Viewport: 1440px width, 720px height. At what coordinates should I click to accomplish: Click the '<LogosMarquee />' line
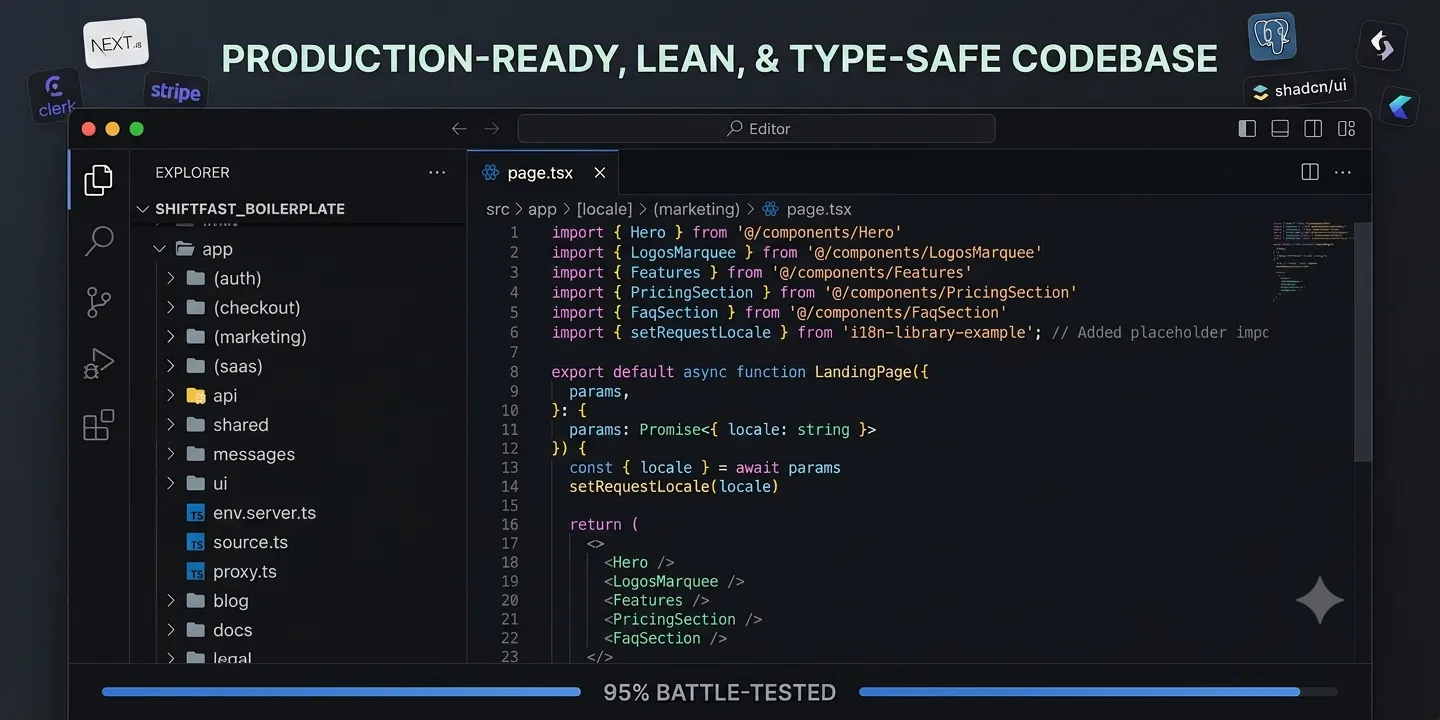point(673,581)
